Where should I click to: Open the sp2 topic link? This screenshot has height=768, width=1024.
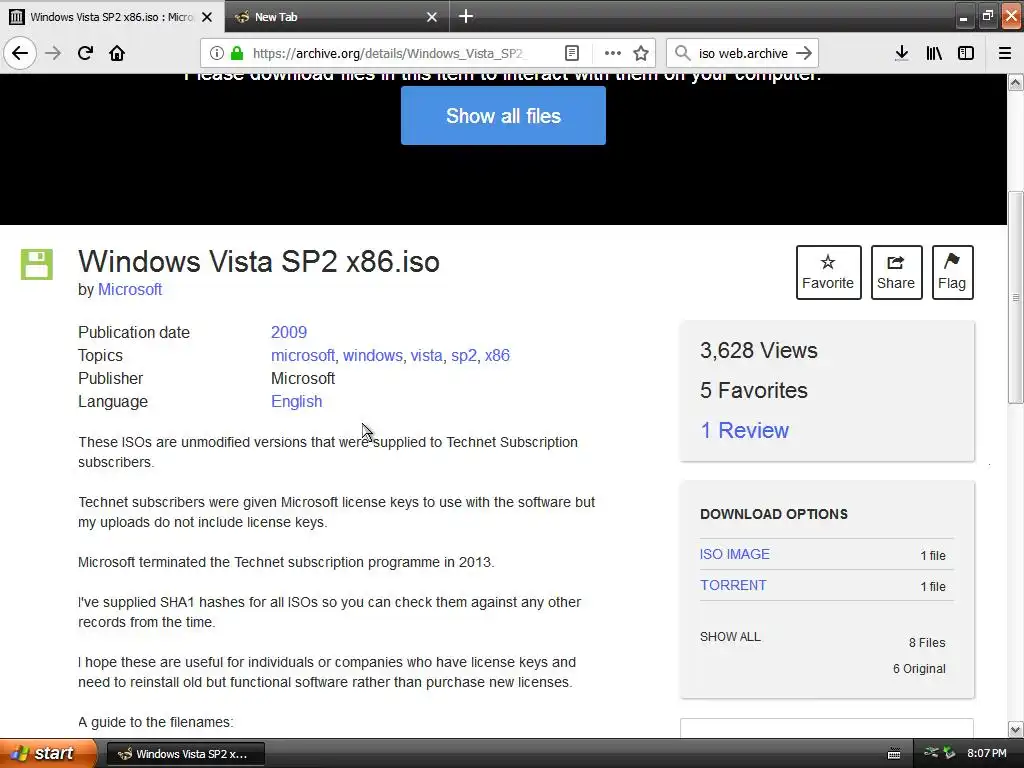point(464,355)
